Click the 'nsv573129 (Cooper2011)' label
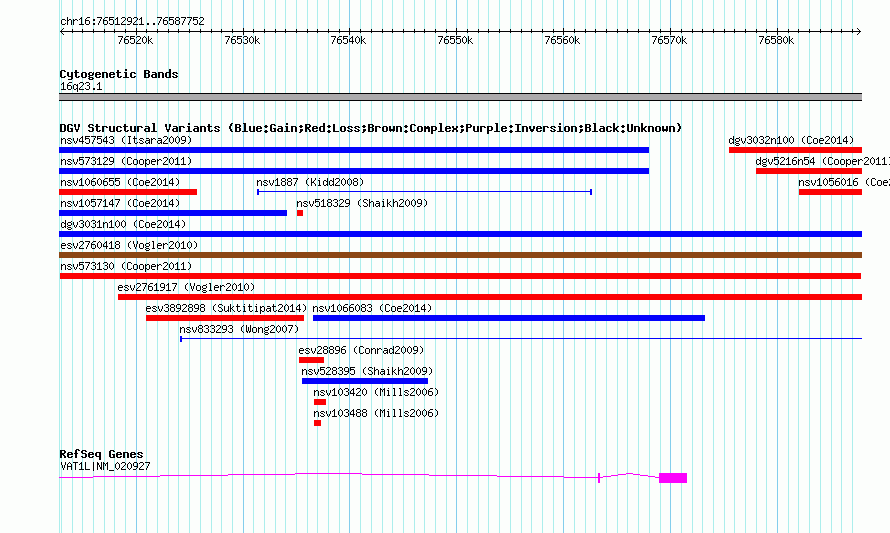 (x=126, y=161)
